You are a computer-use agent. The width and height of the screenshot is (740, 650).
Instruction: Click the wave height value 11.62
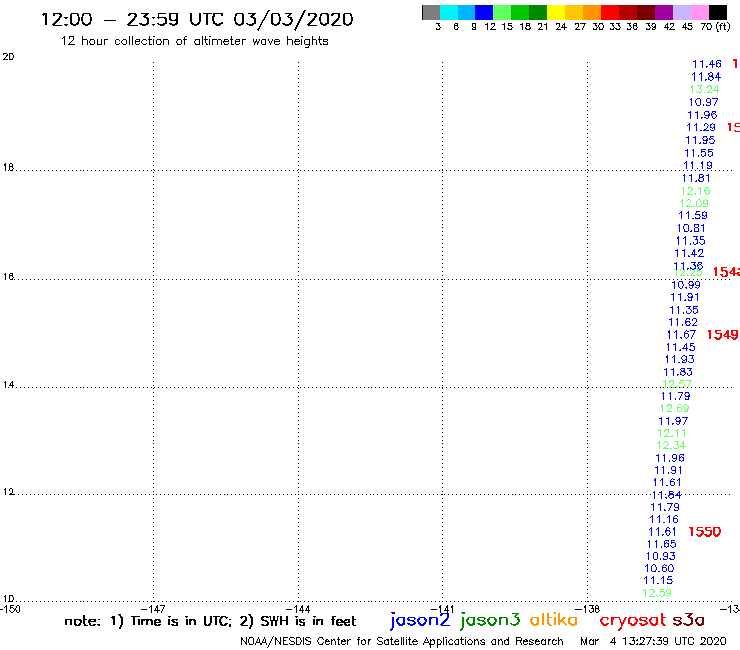682,322
